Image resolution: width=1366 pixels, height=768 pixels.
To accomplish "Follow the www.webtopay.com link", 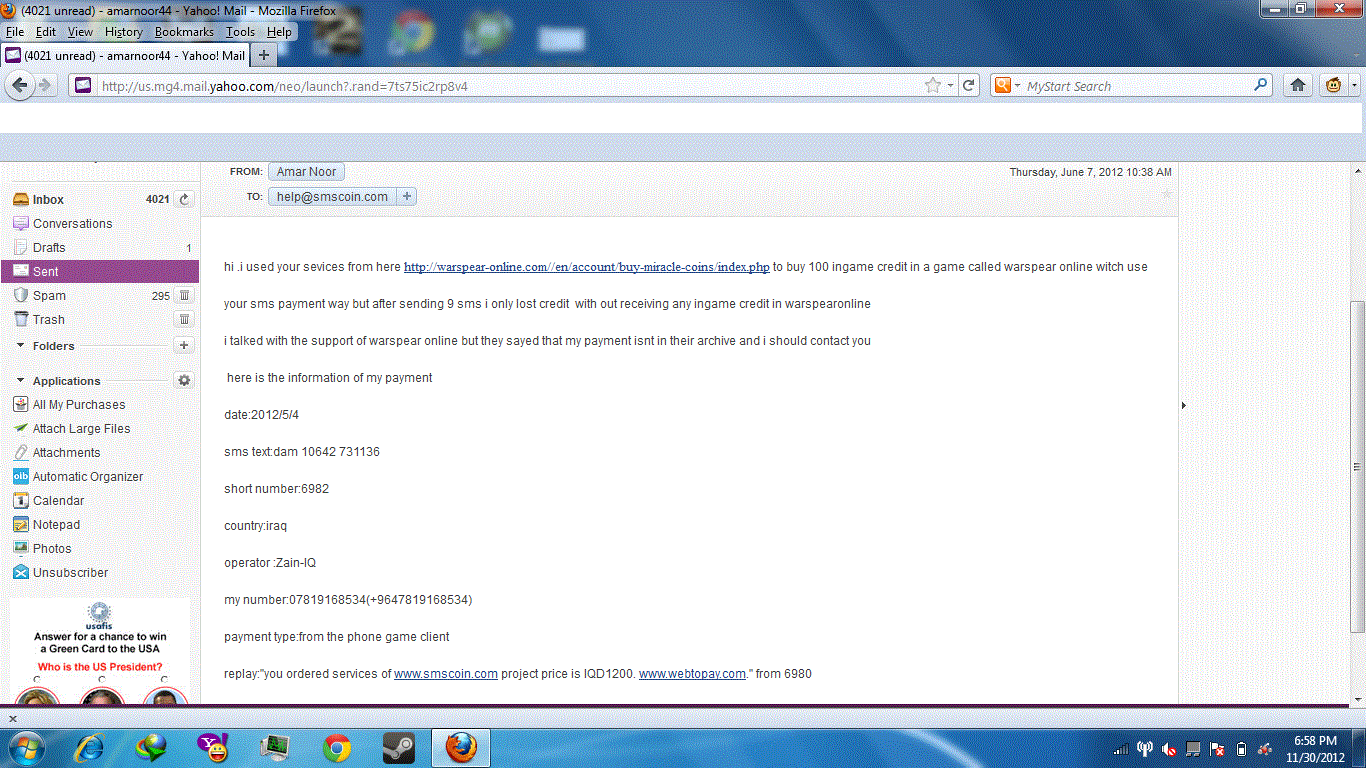I will (x=692, y=674).
